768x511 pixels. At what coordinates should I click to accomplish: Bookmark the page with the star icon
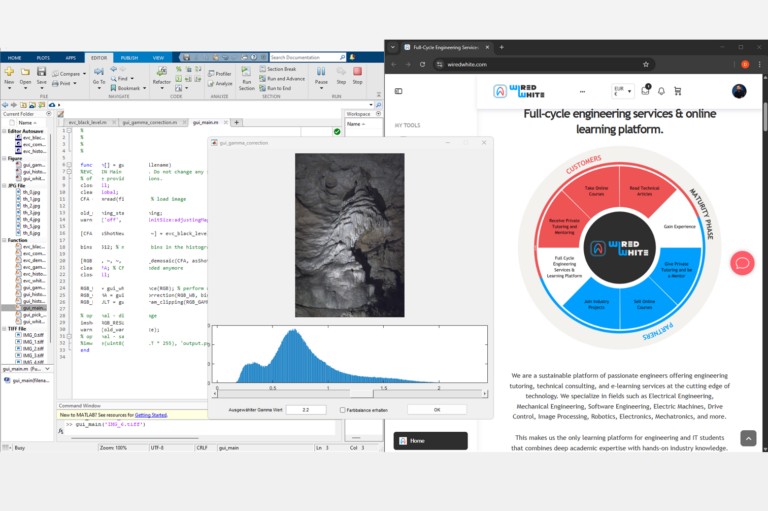[x=646, y=64]
